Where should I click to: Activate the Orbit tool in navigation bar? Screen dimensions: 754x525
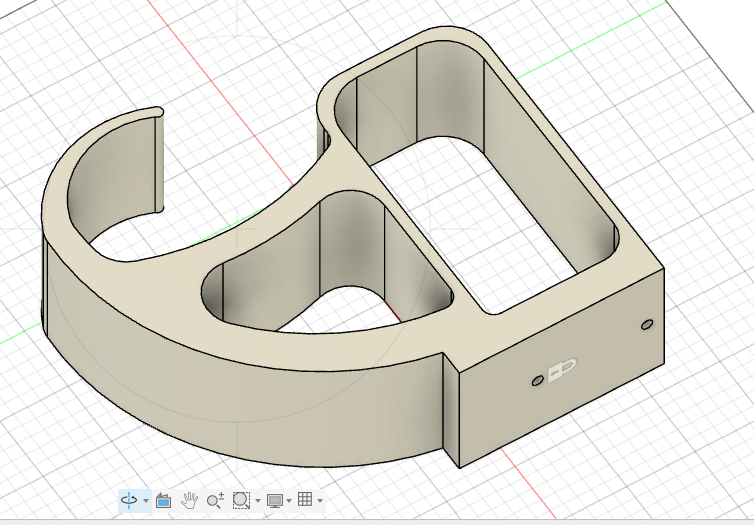(129, 499)
